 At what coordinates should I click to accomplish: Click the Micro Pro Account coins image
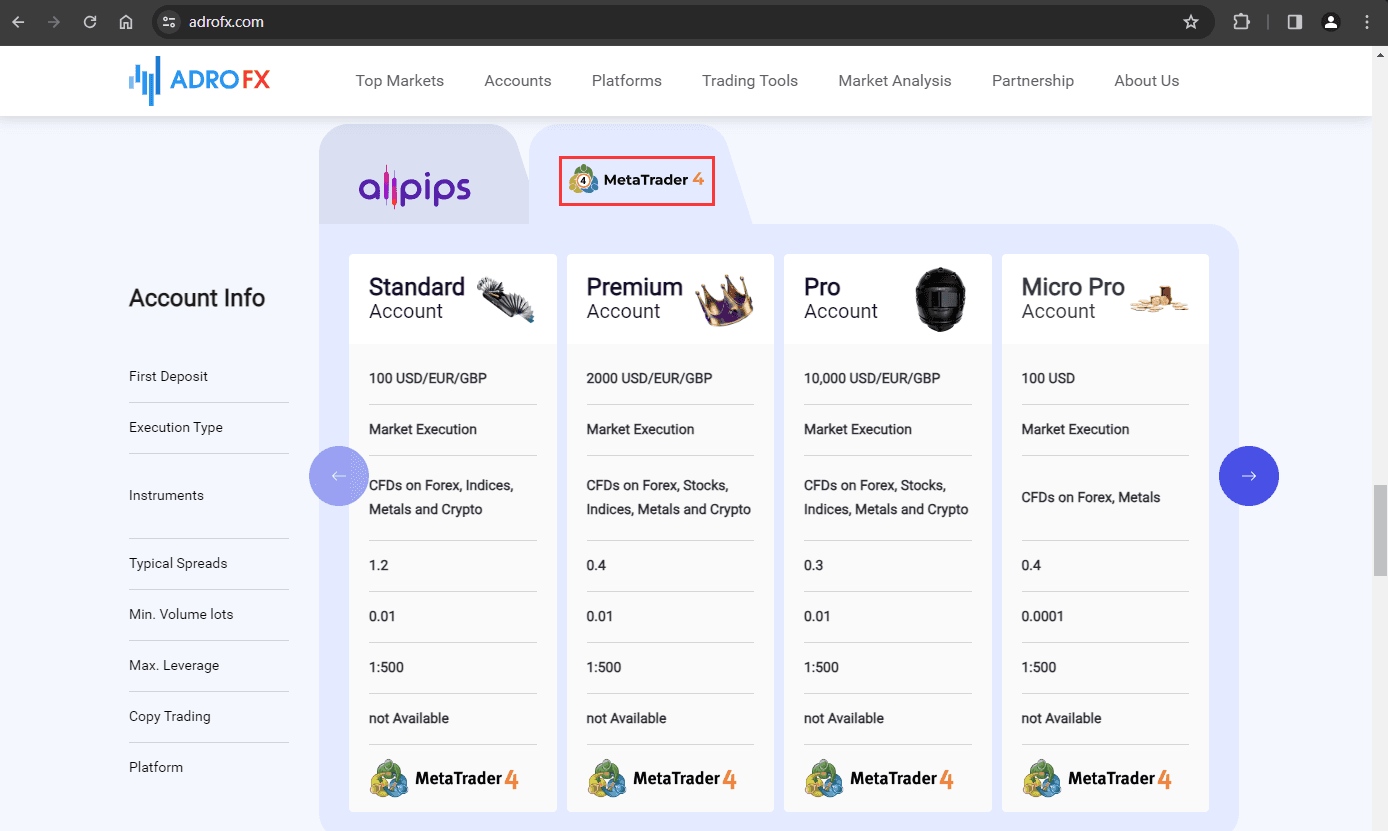pyautogui.click(x=1159, y=299)
